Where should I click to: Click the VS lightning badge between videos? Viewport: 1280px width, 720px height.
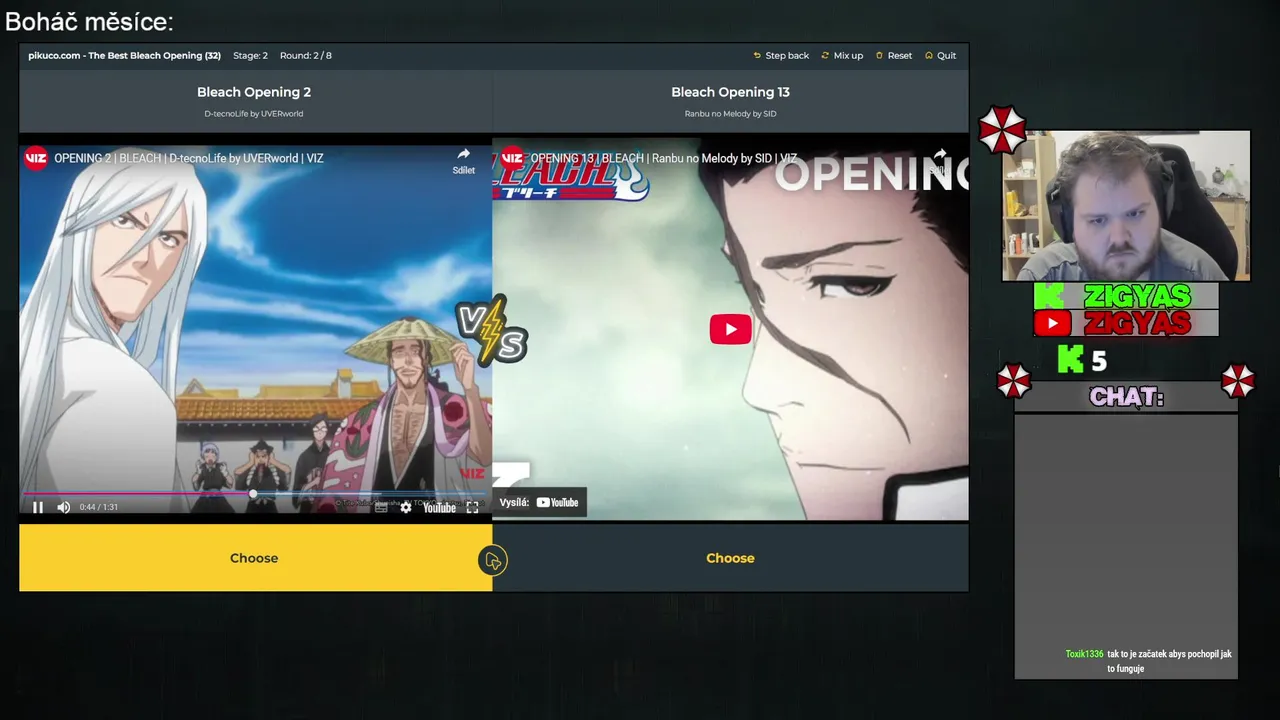(491, 330)
